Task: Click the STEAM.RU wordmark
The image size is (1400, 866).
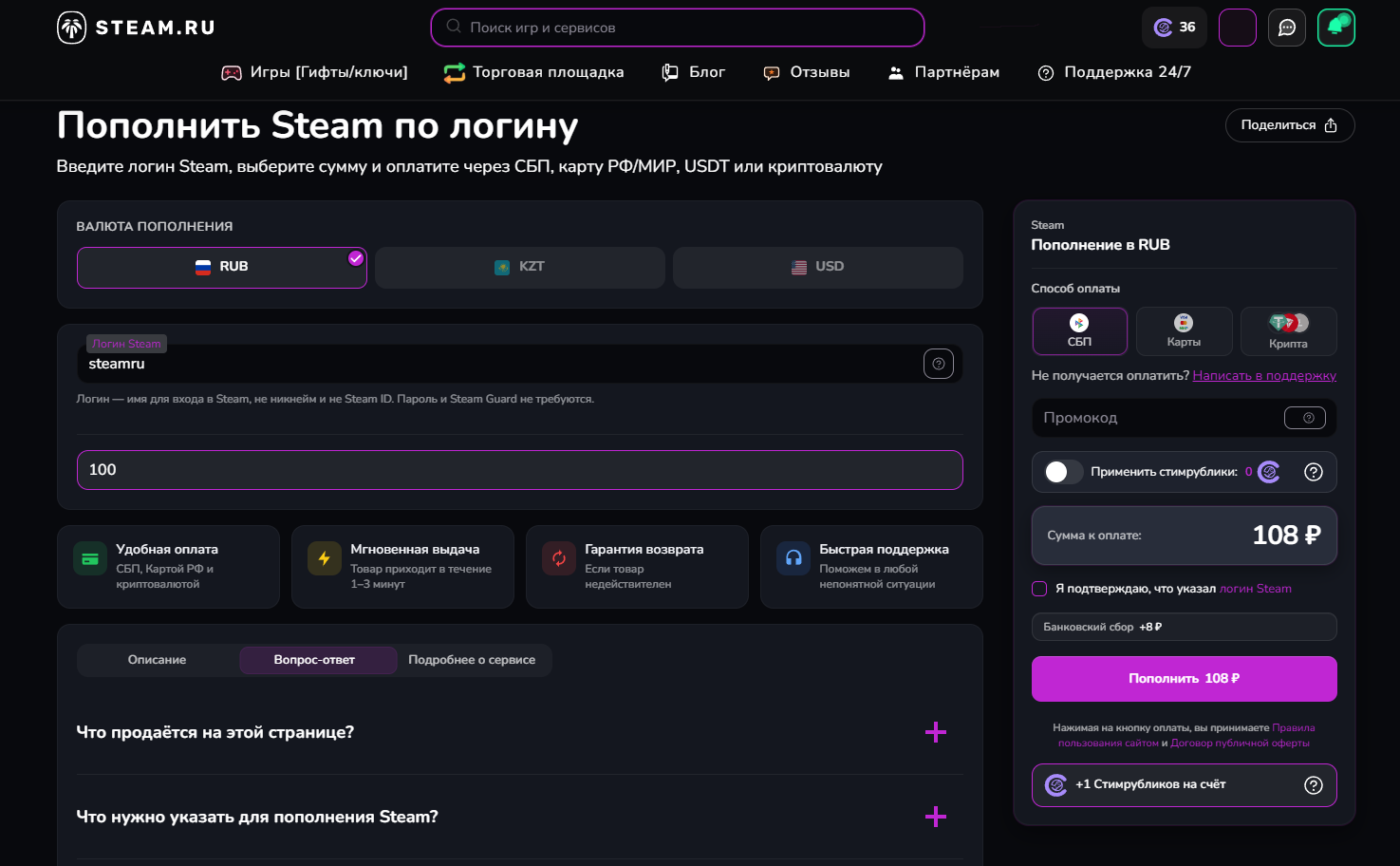Action: [x=156, y=28]
